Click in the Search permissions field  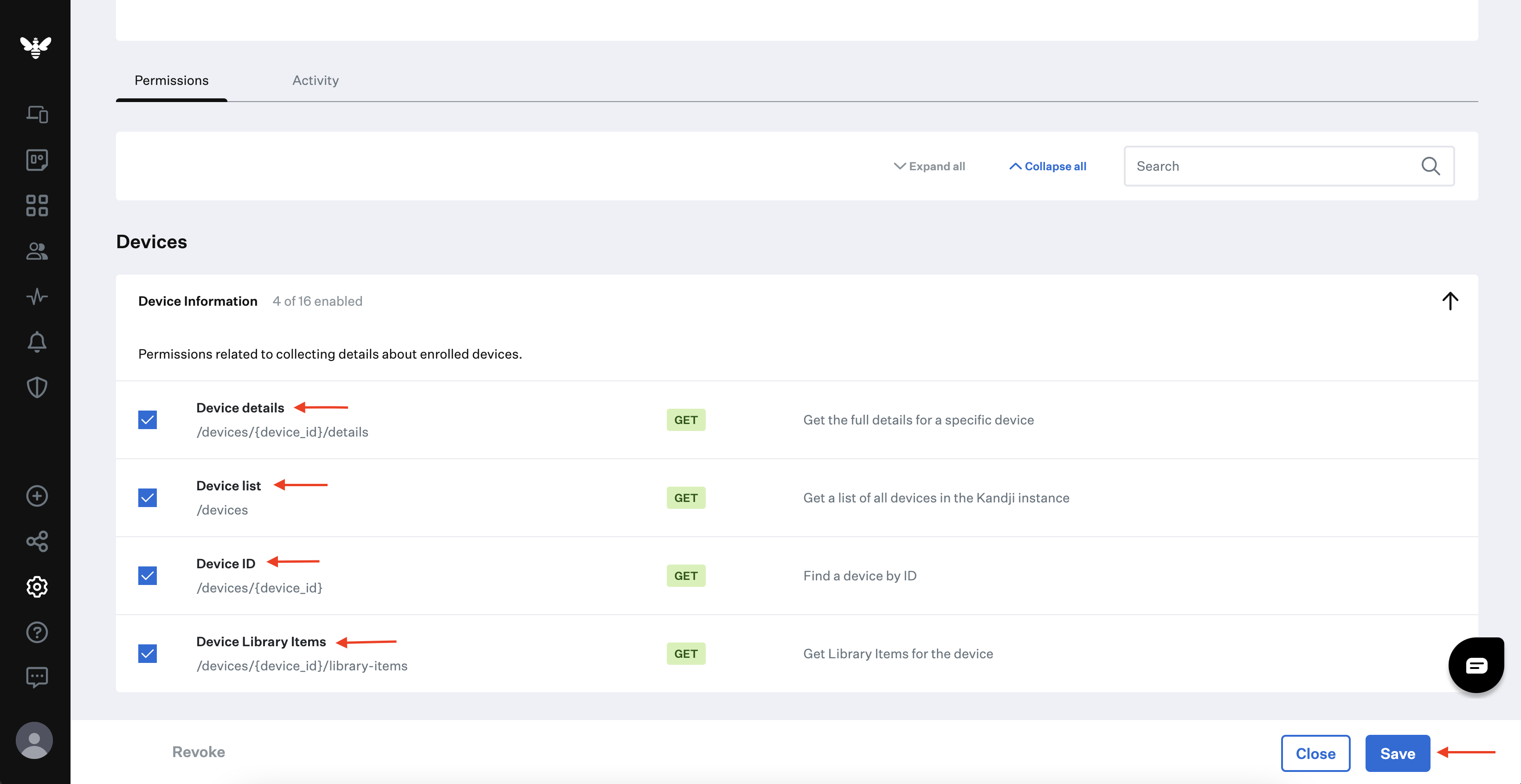pos(1289,166)
